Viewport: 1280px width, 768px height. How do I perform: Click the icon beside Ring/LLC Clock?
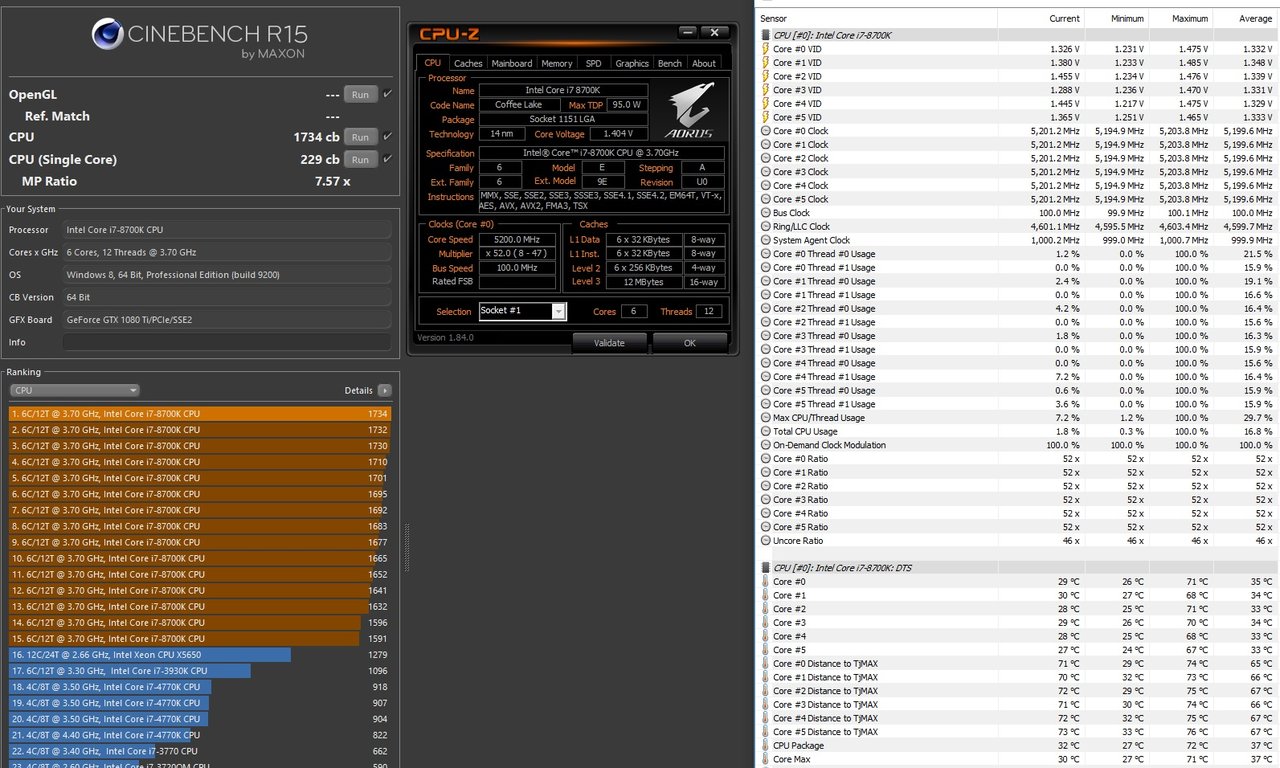[766, 226]
